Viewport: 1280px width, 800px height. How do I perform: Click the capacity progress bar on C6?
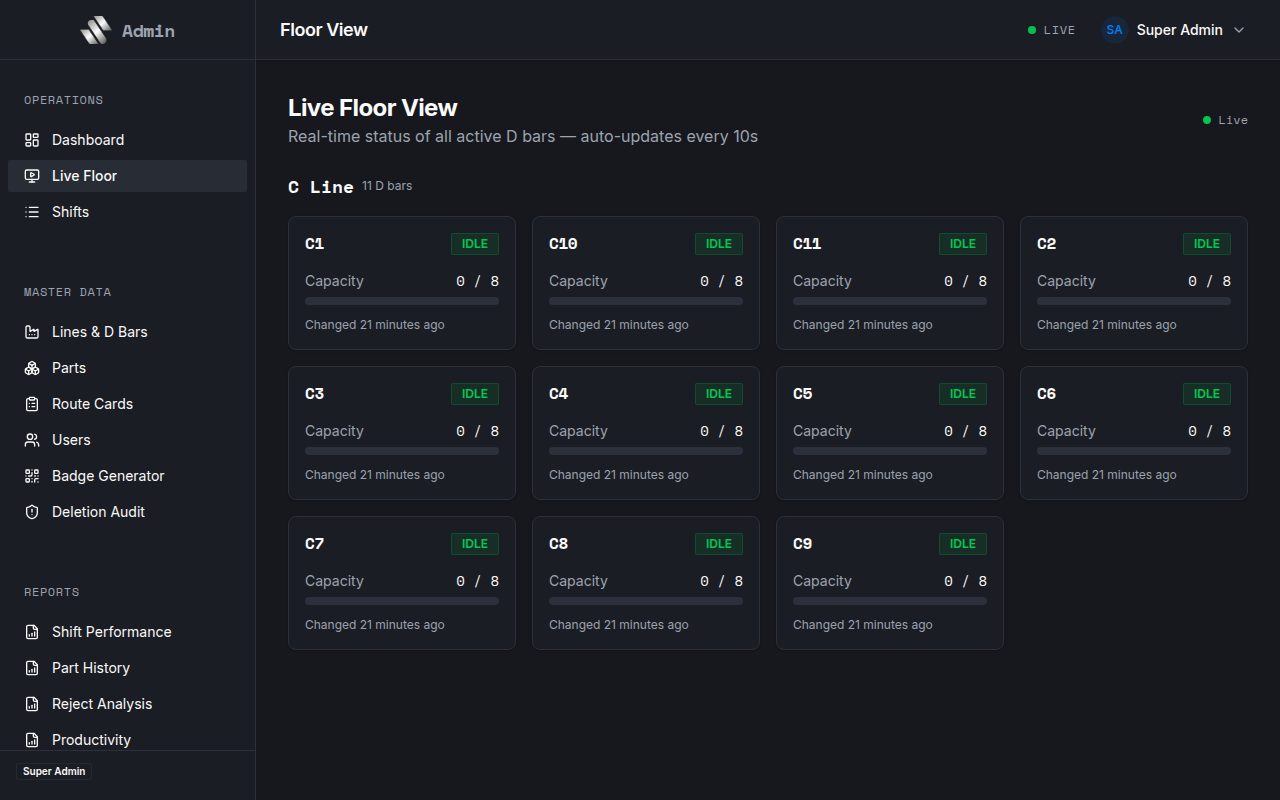click(x=1134, y=451)
